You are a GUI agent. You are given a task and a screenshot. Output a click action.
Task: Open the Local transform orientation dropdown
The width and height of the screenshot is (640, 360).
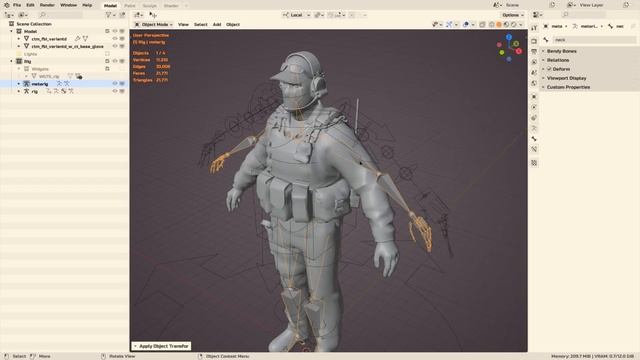coord(296,15)
